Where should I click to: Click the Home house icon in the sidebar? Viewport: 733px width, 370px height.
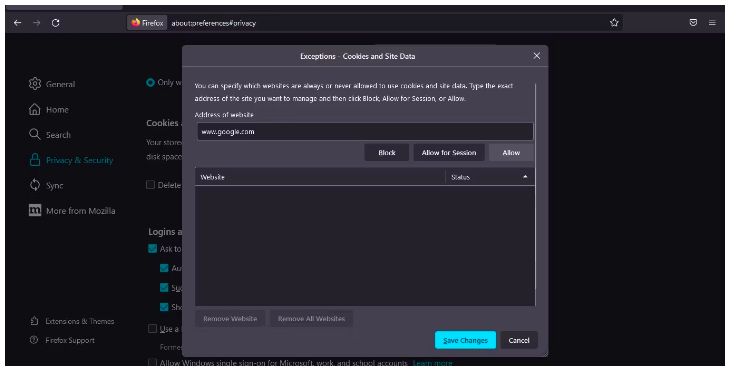pyautogui.click(x=35, y=109)
